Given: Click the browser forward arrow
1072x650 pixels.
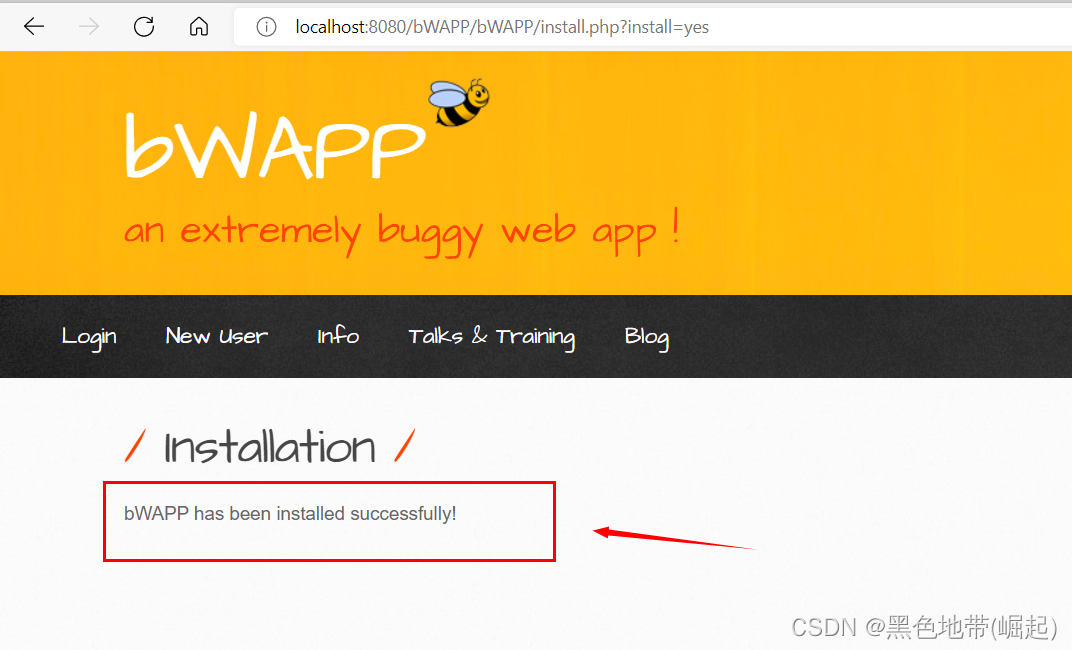Looking at the screenshot, I should point(89,27).
